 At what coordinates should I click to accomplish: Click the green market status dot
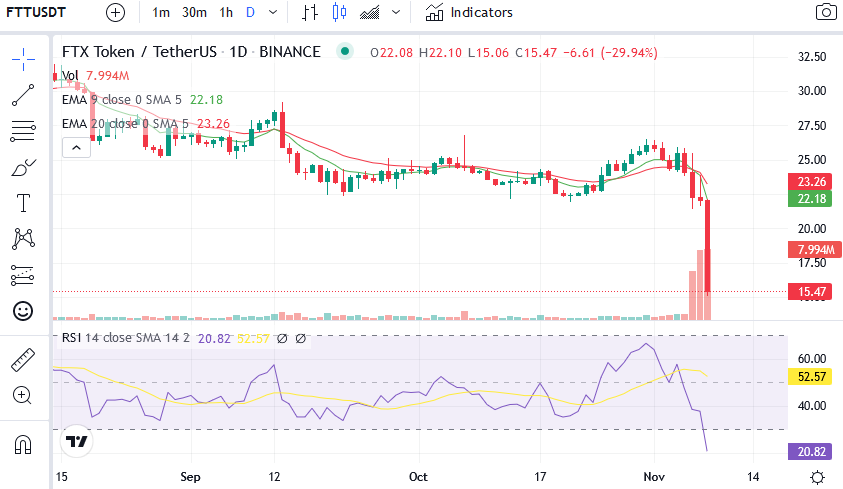(345, 52)
